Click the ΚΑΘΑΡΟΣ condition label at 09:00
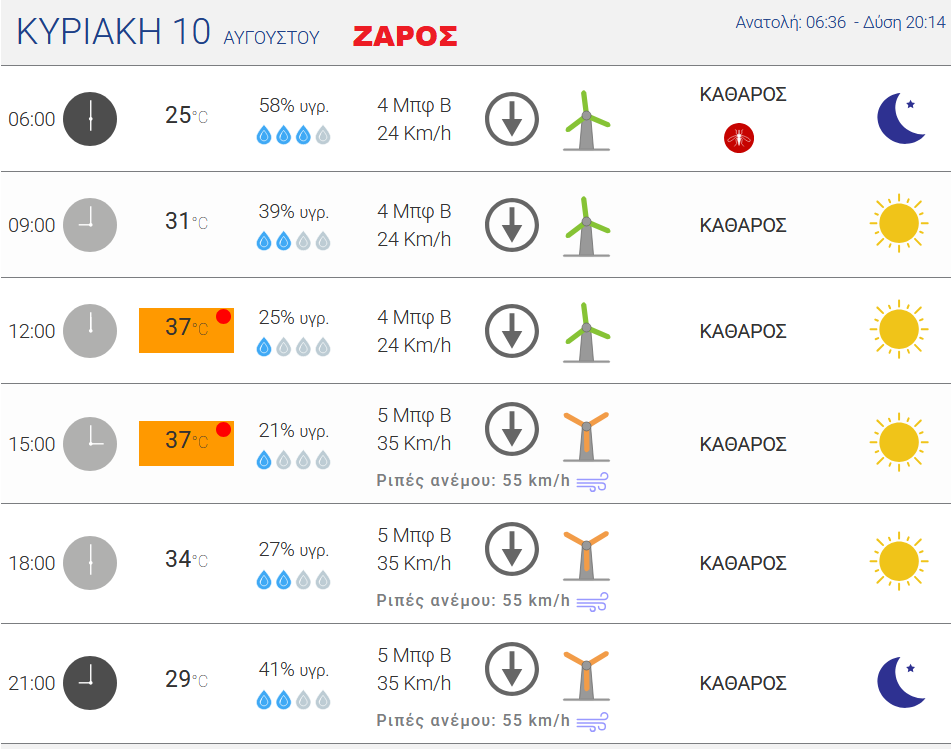Image resolution: width=951 pixels, height=749 pixels. tap(743, 225)
